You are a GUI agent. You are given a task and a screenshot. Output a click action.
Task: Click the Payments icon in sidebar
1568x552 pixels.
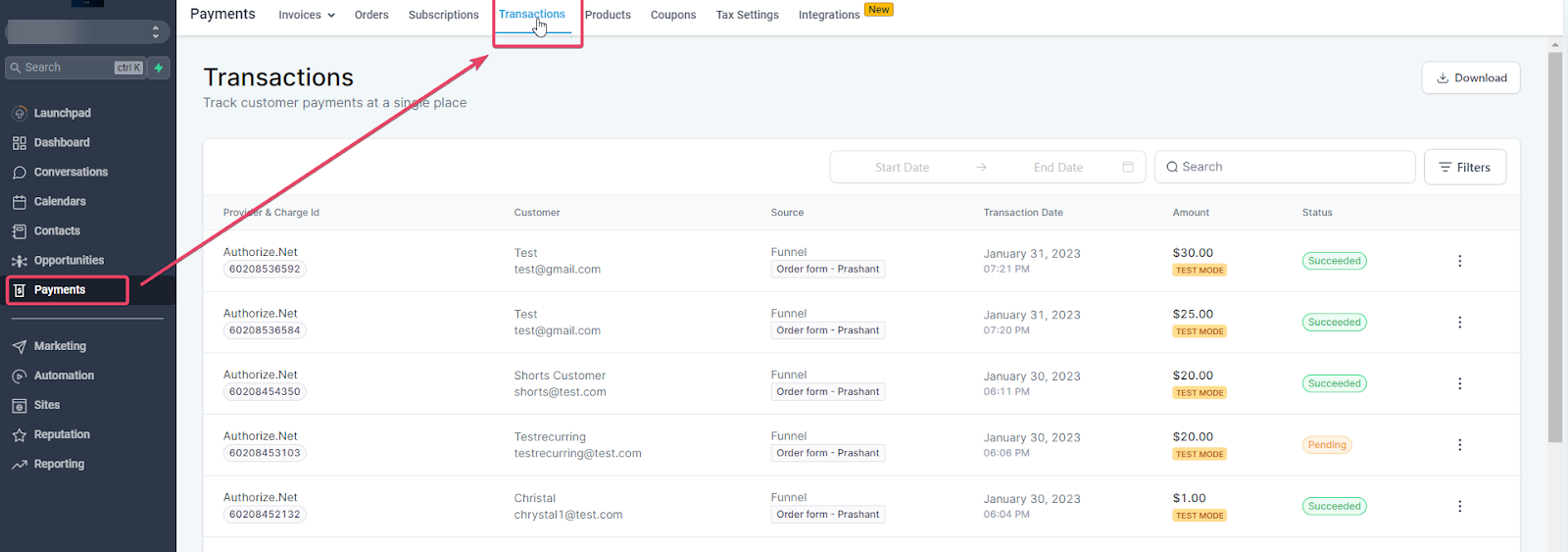tap(20, 290)
